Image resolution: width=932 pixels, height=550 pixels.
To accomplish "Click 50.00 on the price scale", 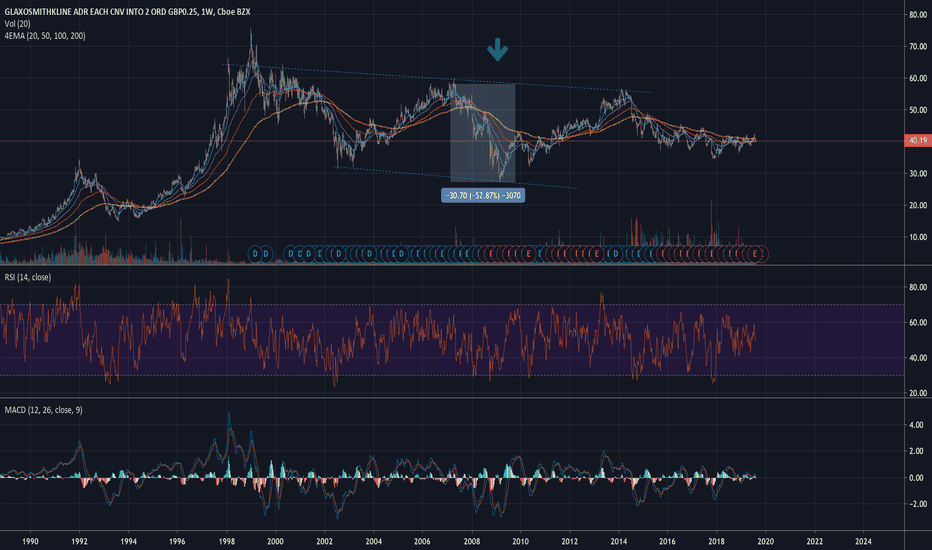I will pos(918,110).
